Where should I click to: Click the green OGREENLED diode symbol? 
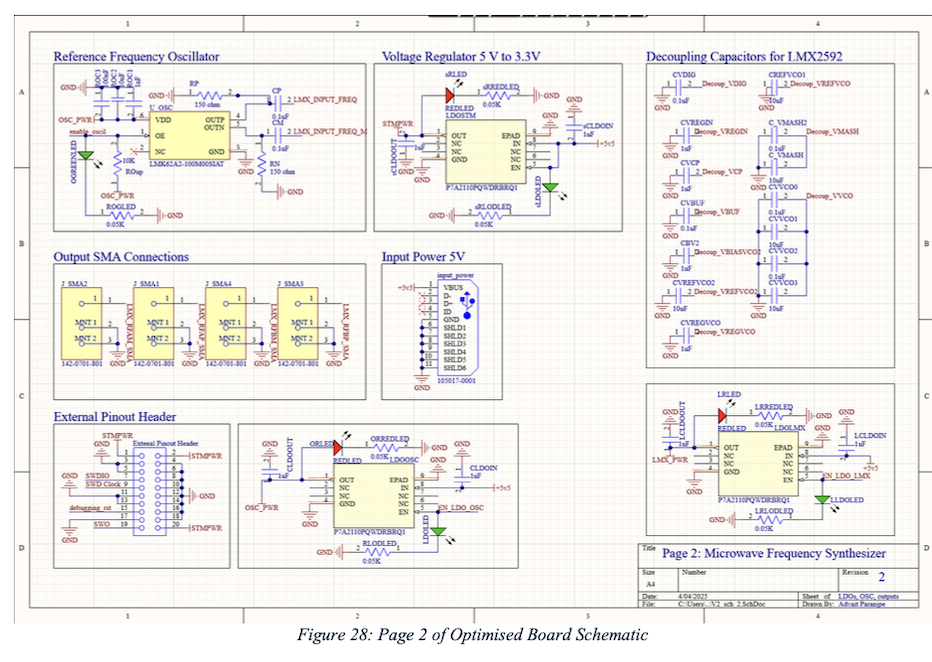[86, 156]
